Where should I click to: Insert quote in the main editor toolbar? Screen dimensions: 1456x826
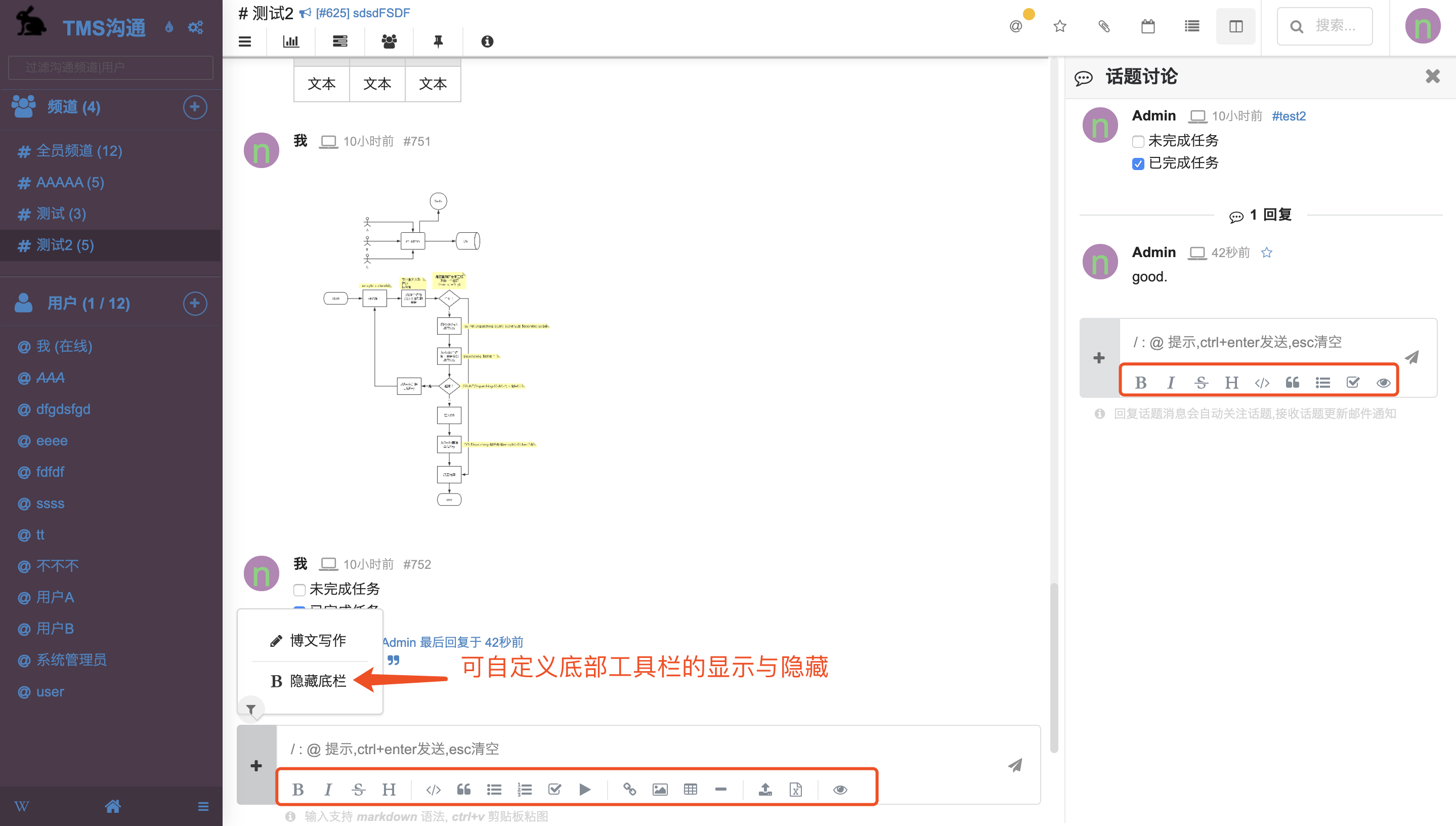point(464,789)
